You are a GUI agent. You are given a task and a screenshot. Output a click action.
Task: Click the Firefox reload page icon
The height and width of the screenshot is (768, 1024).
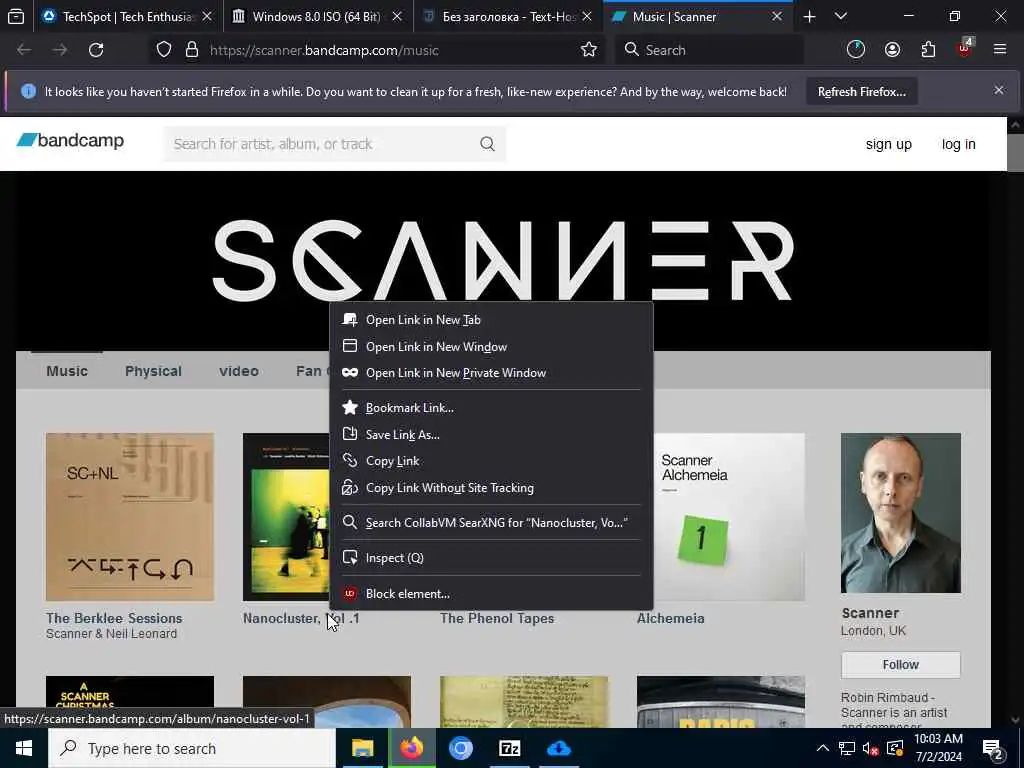(96, 50)
